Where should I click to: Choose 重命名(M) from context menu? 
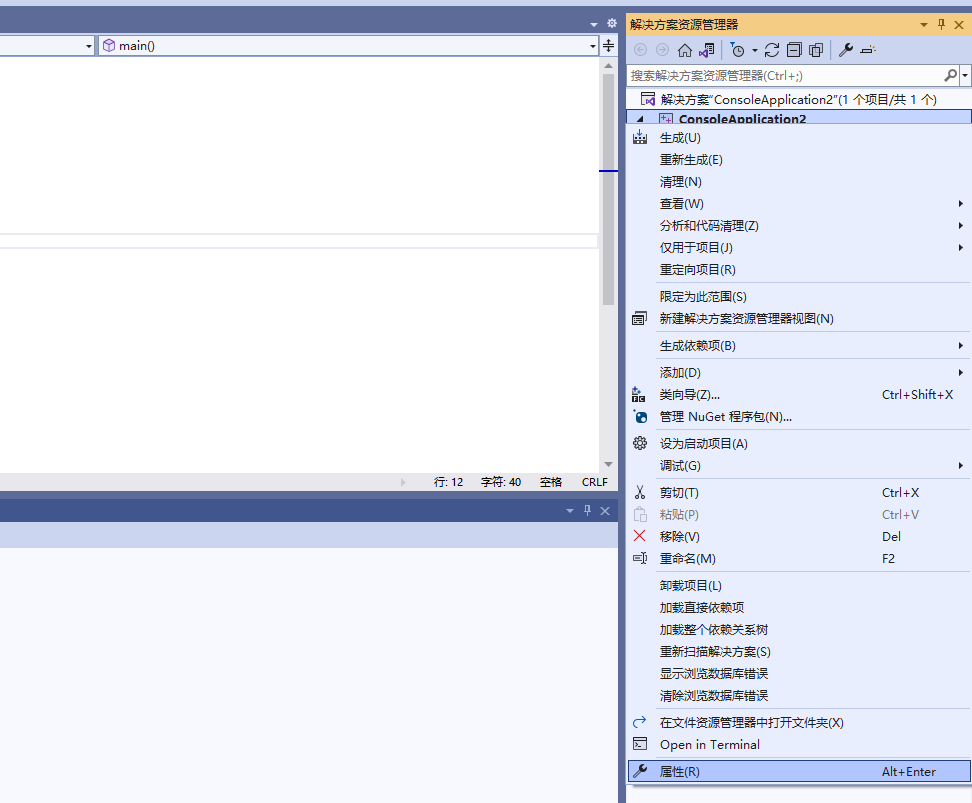(799, 559)
